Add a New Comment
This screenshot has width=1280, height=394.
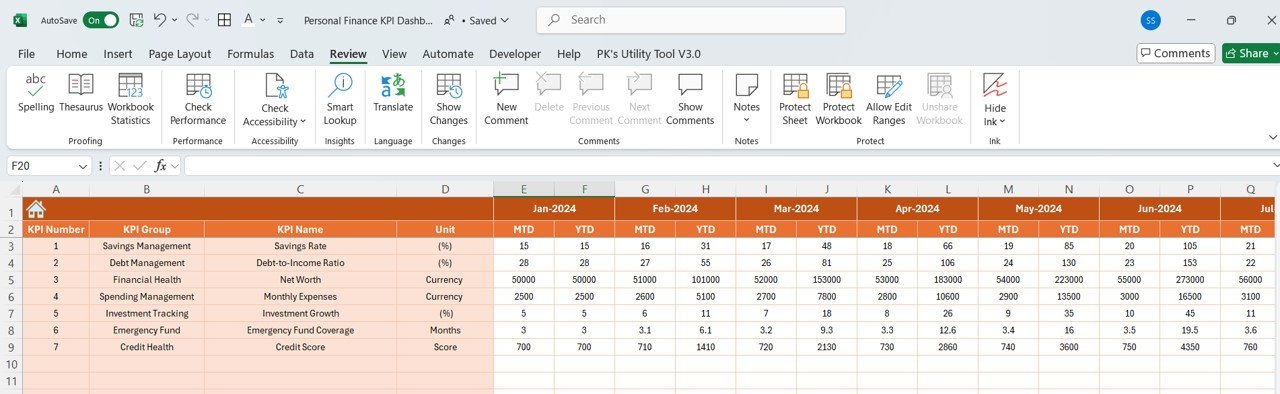click(506, 99)
